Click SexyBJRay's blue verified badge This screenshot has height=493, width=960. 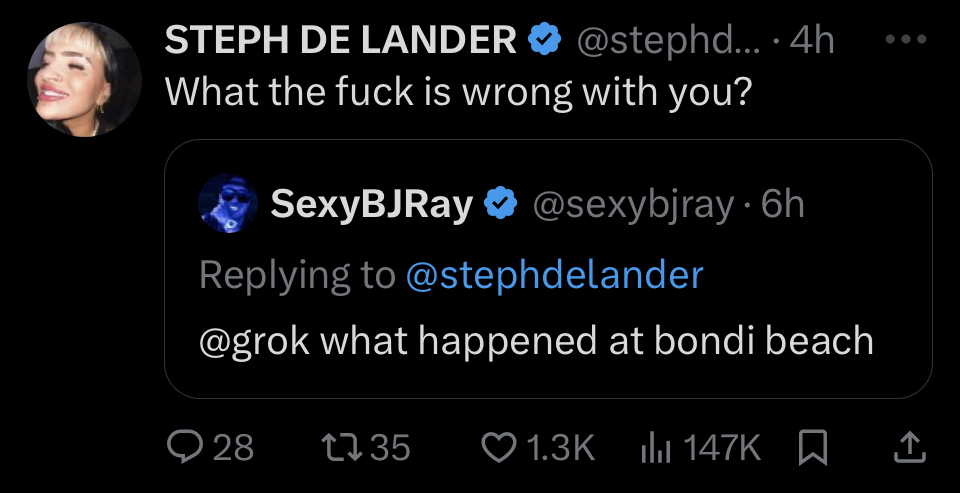click(501, 204)
